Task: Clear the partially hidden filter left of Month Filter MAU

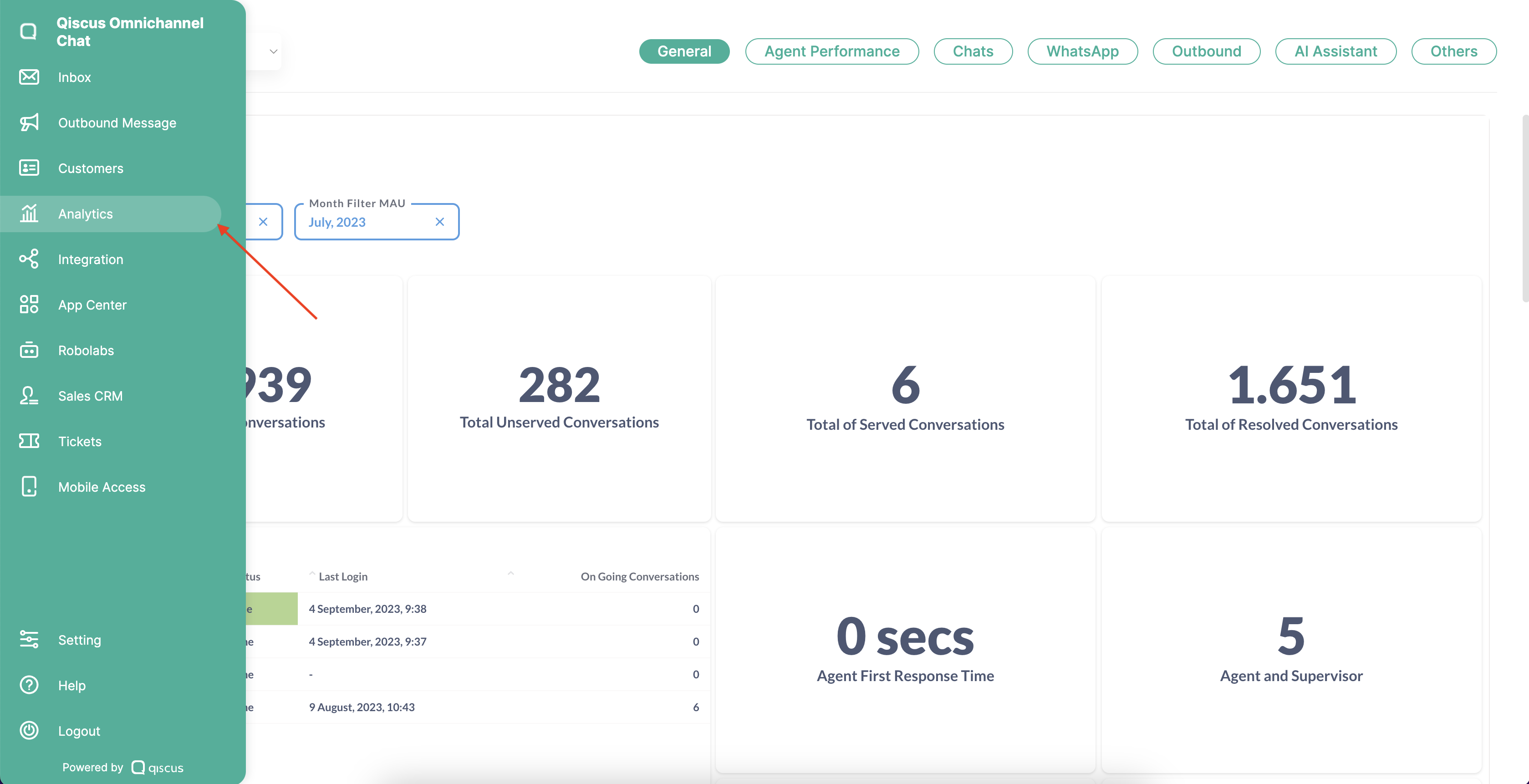Action: click(264, 222)
